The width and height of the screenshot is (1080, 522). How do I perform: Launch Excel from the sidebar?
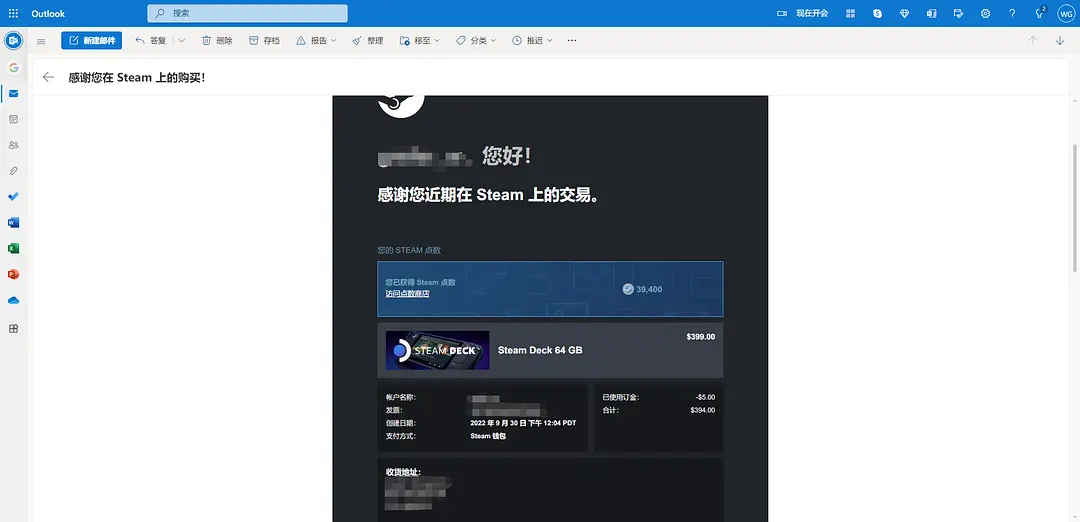pos(13,248)
